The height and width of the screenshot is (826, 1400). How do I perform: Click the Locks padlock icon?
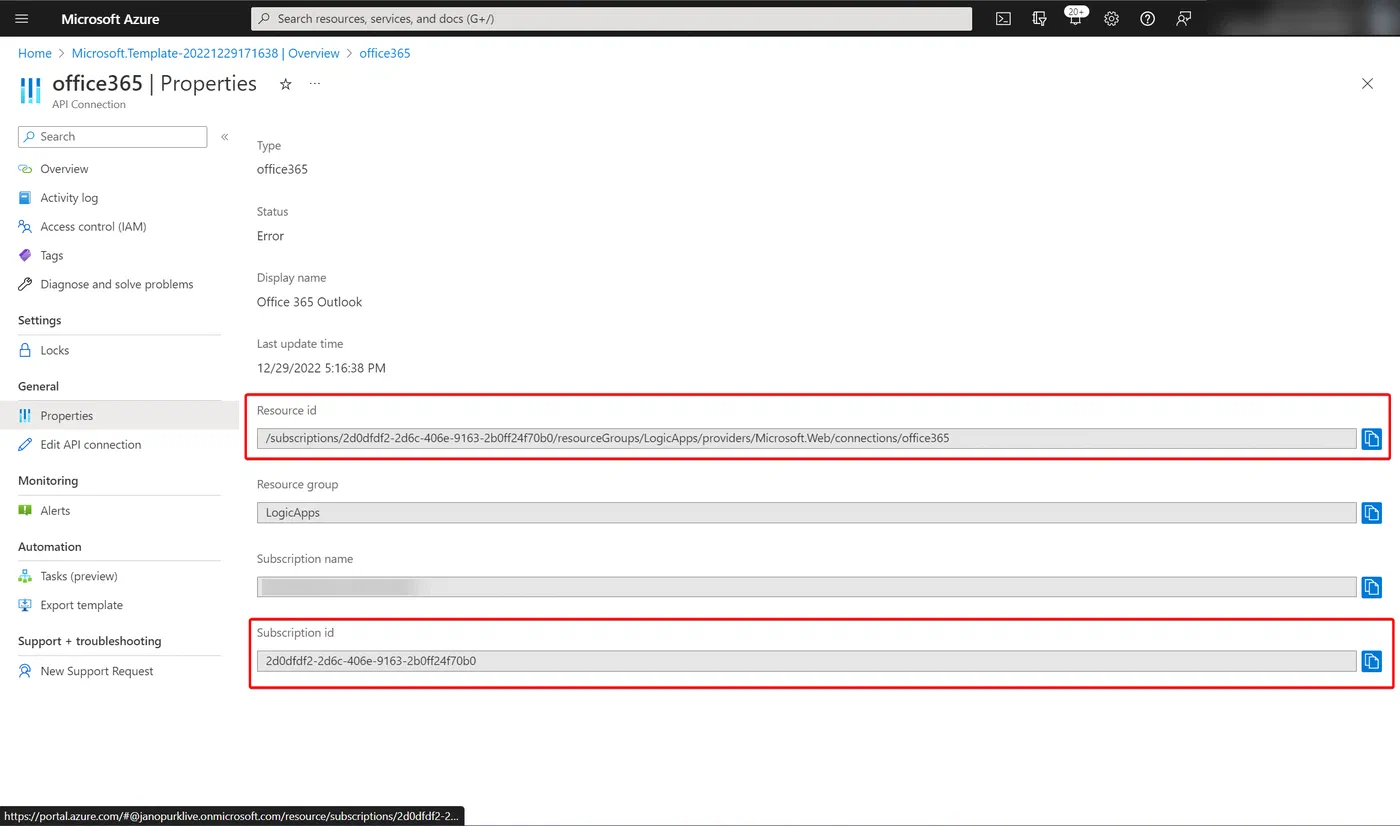[x=25, y=350]
